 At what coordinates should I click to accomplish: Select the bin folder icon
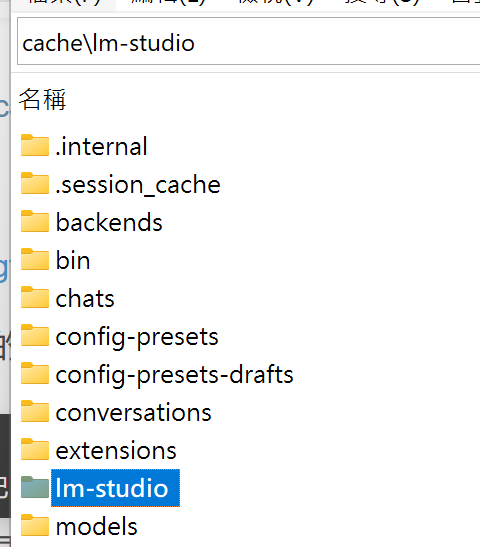[35, 259]
